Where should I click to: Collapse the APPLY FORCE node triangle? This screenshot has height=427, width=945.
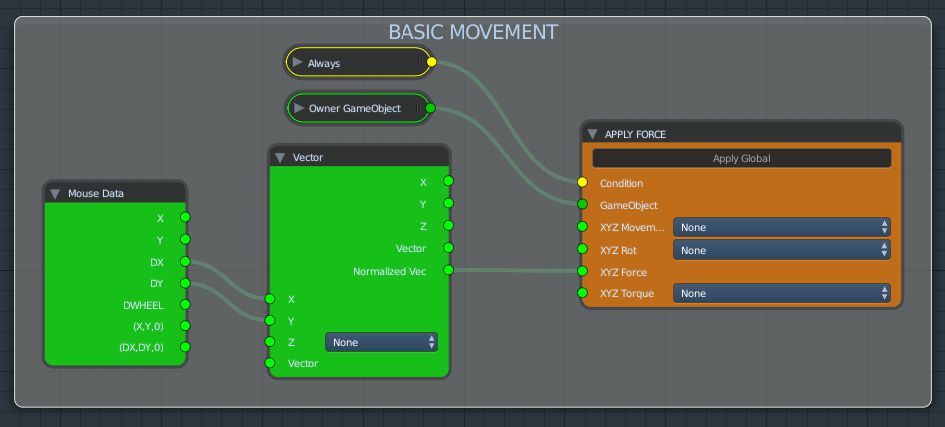coord(592,134)
